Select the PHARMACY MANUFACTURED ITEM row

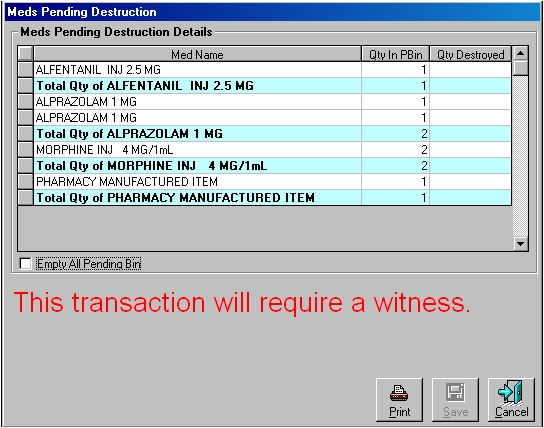264,182
